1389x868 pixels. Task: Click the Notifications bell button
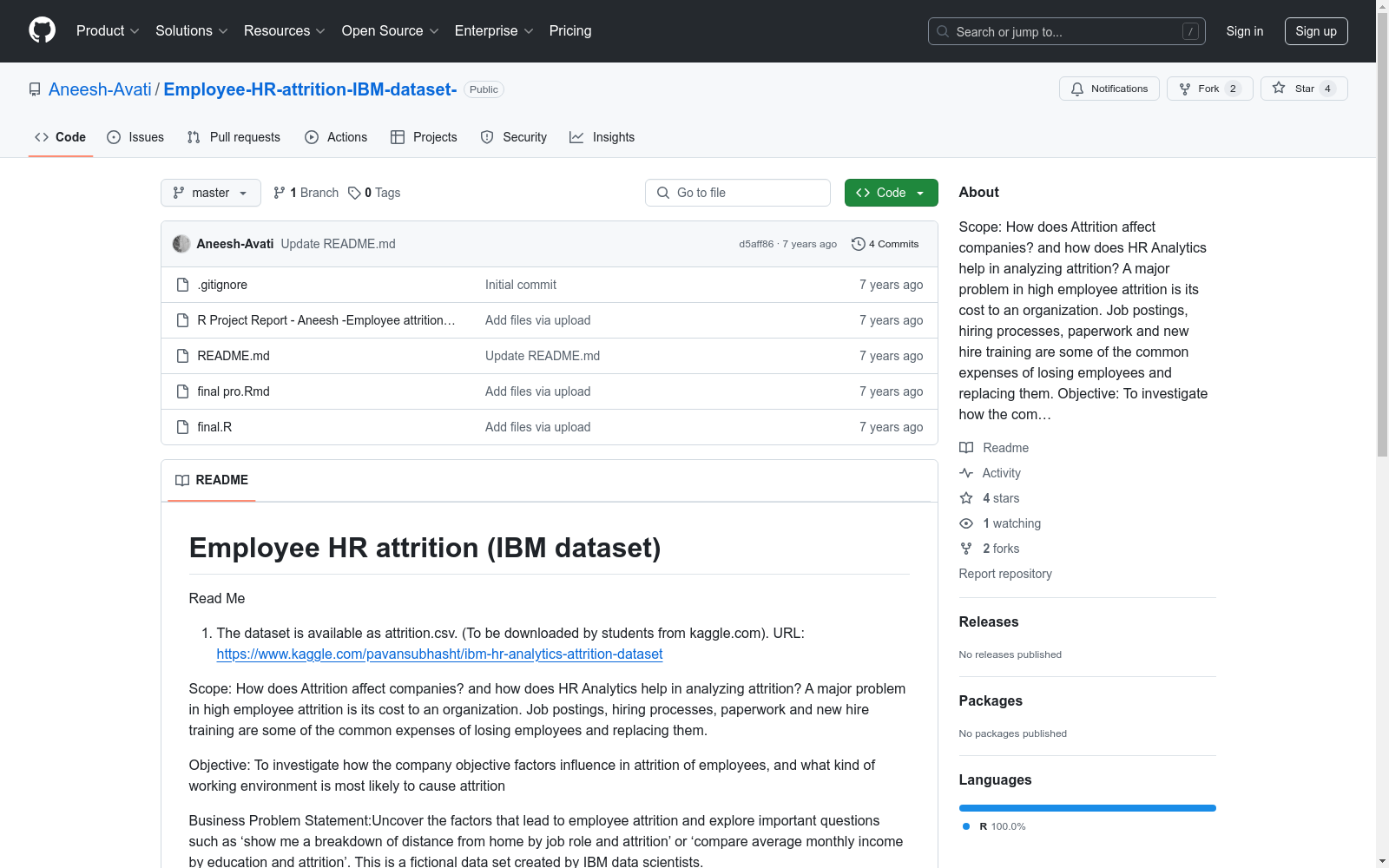[1109, 89]
